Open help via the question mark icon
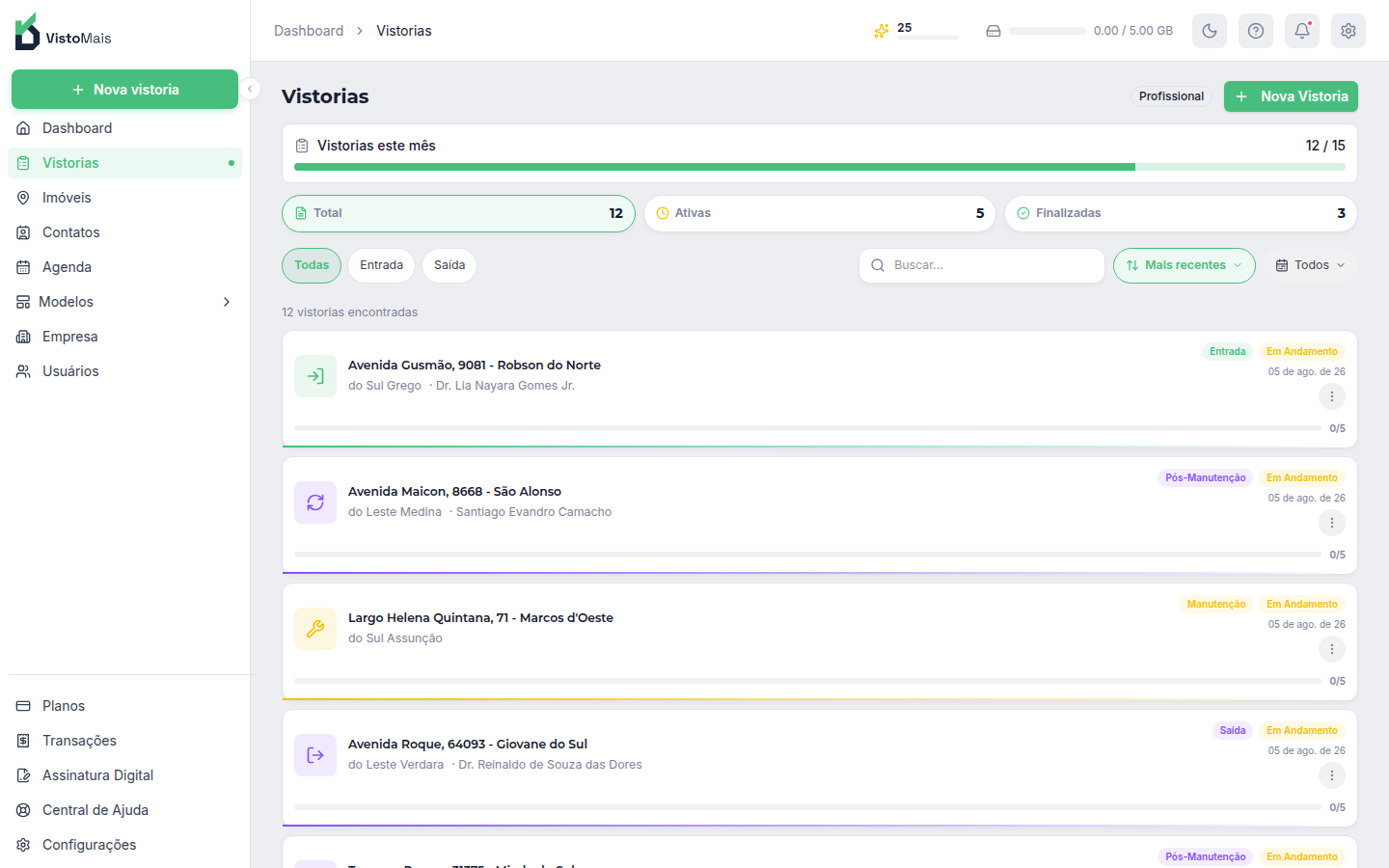 pos(1256,31)
